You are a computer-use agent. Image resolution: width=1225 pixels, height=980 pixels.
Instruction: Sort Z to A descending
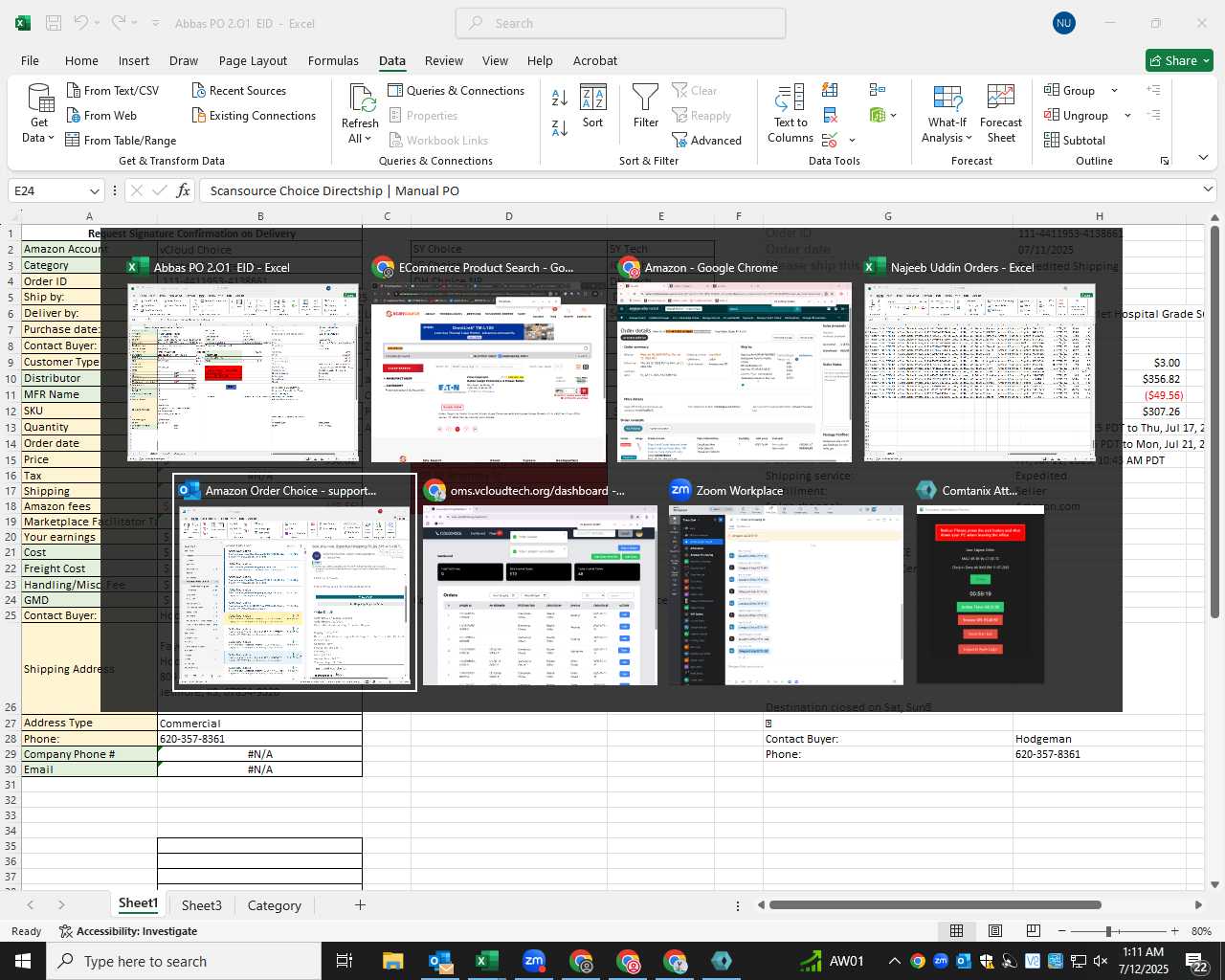[560, 127]
